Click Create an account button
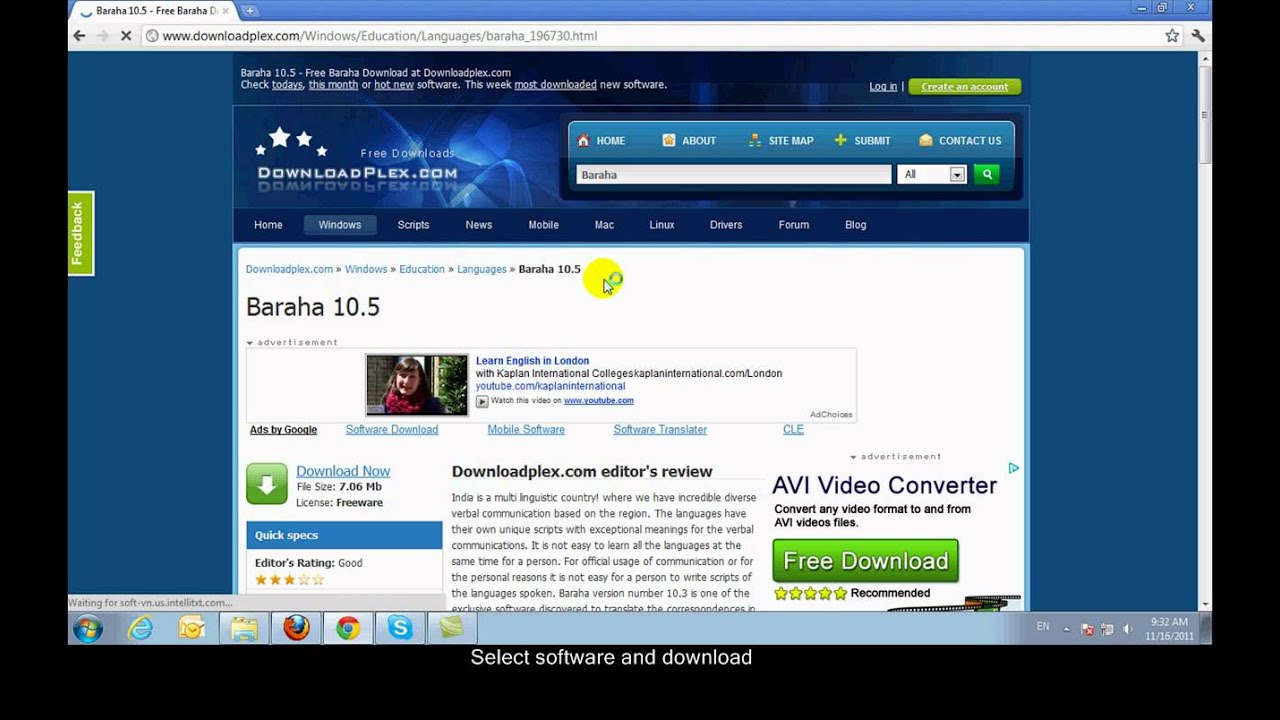The image size is (1280, 720). point(965,87)
